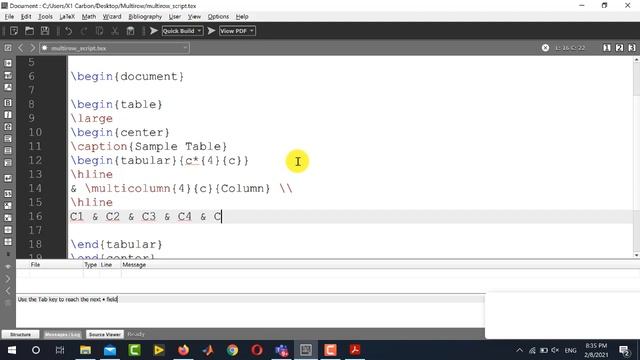Run Quick Build with its arrow button

[154, 31]
